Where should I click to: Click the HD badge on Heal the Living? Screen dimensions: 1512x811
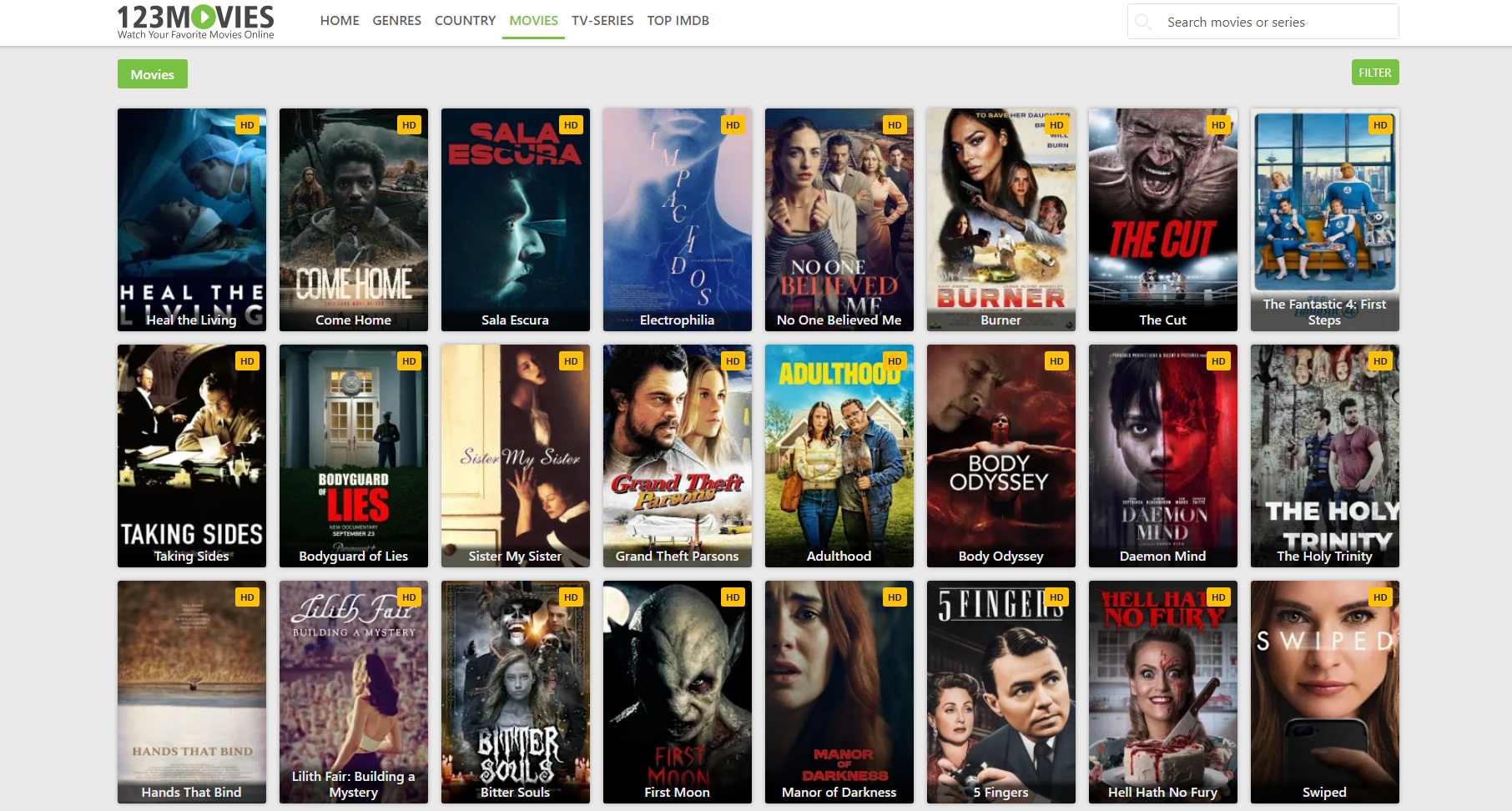(247, 125)
